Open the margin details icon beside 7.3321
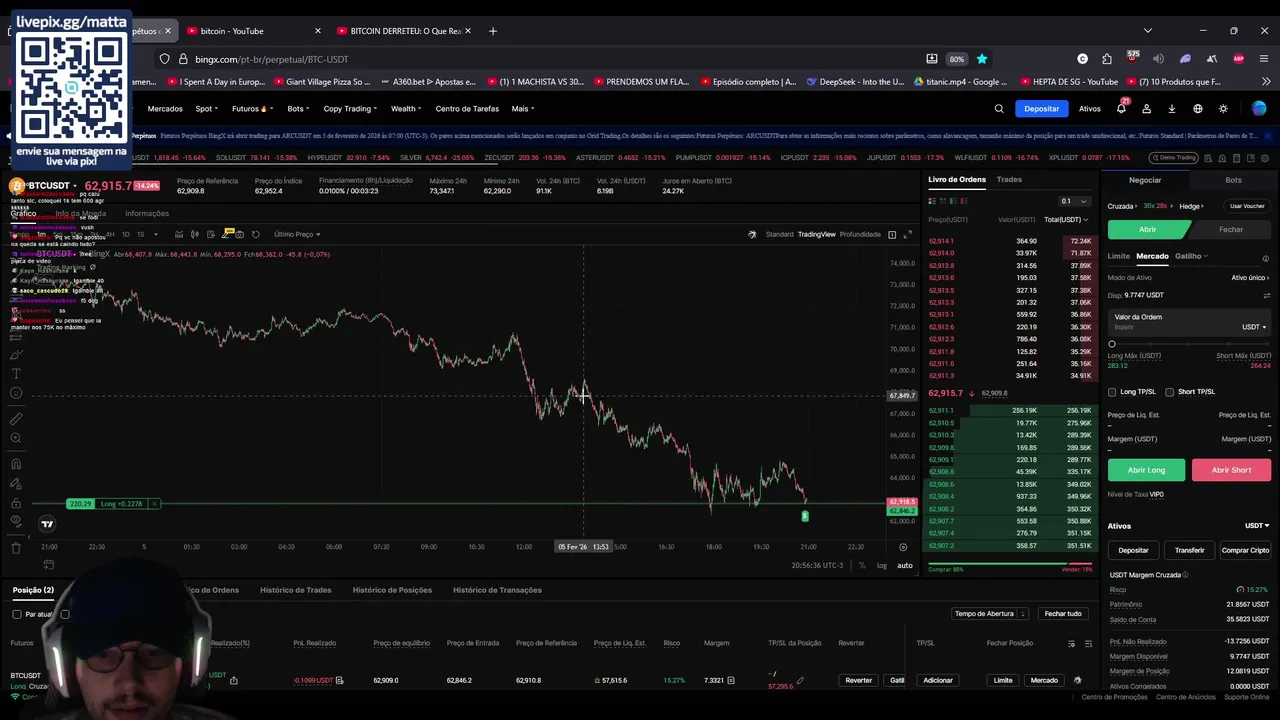 coord(731,680)
